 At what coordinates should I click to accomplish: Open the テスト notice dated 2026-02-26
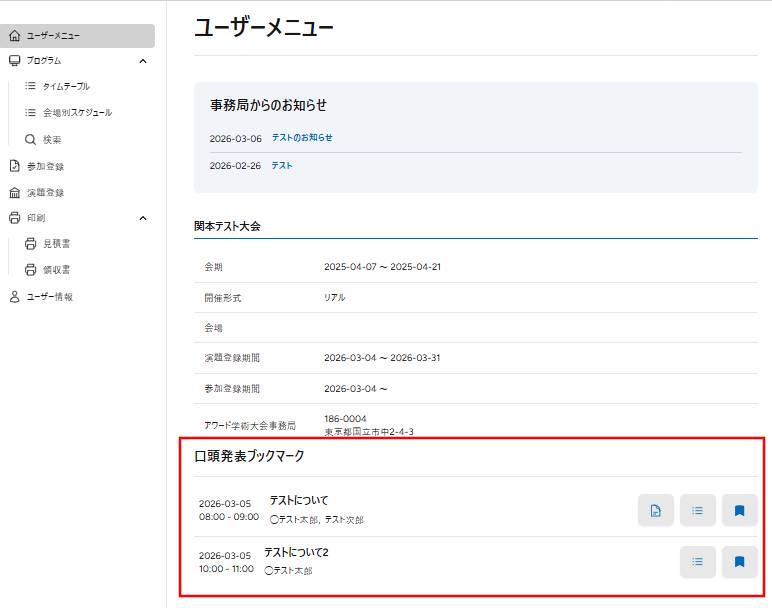[x=282, y=166]
